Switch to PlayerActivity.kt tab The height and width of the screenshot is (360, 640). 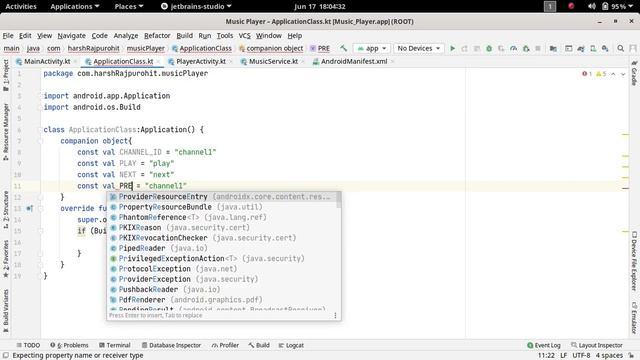click(201, 61)
